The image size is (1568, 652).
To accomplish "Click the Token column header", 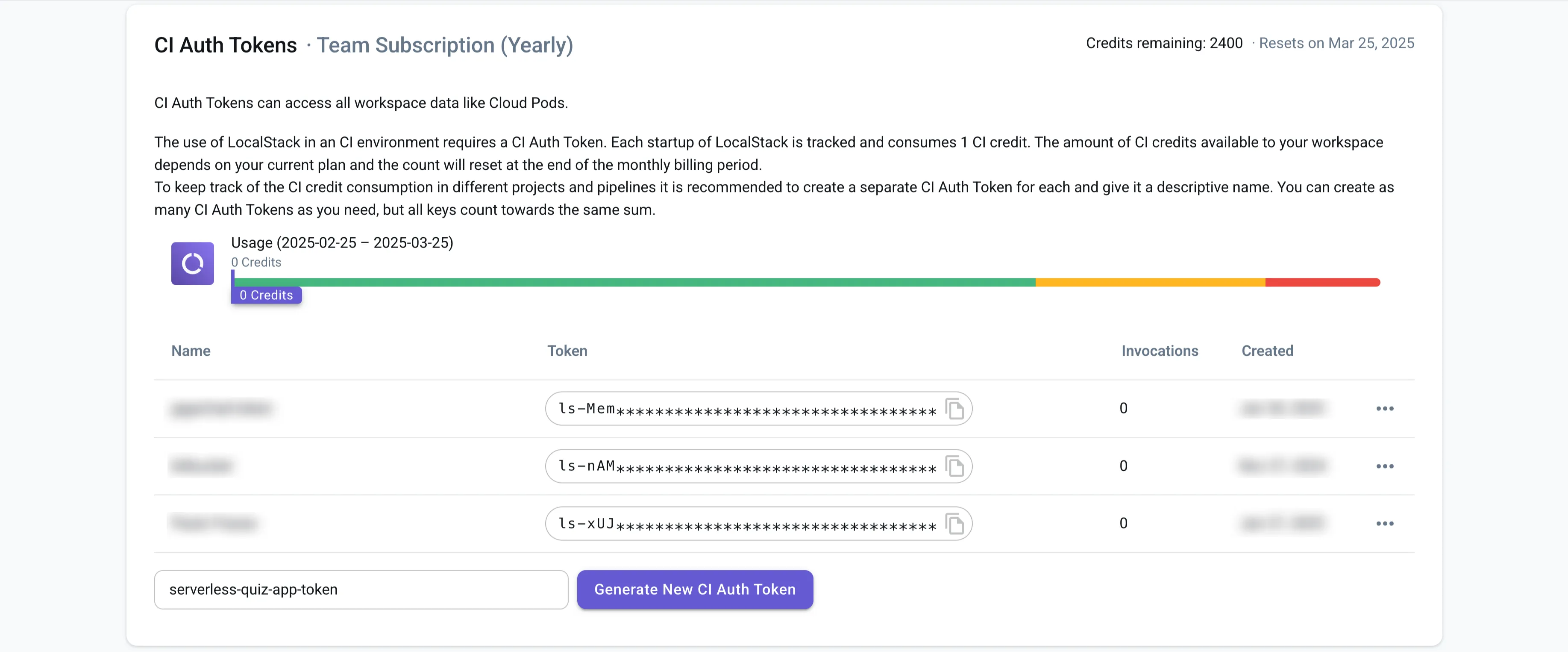I will pyautogui.click(x=567, y=351).
